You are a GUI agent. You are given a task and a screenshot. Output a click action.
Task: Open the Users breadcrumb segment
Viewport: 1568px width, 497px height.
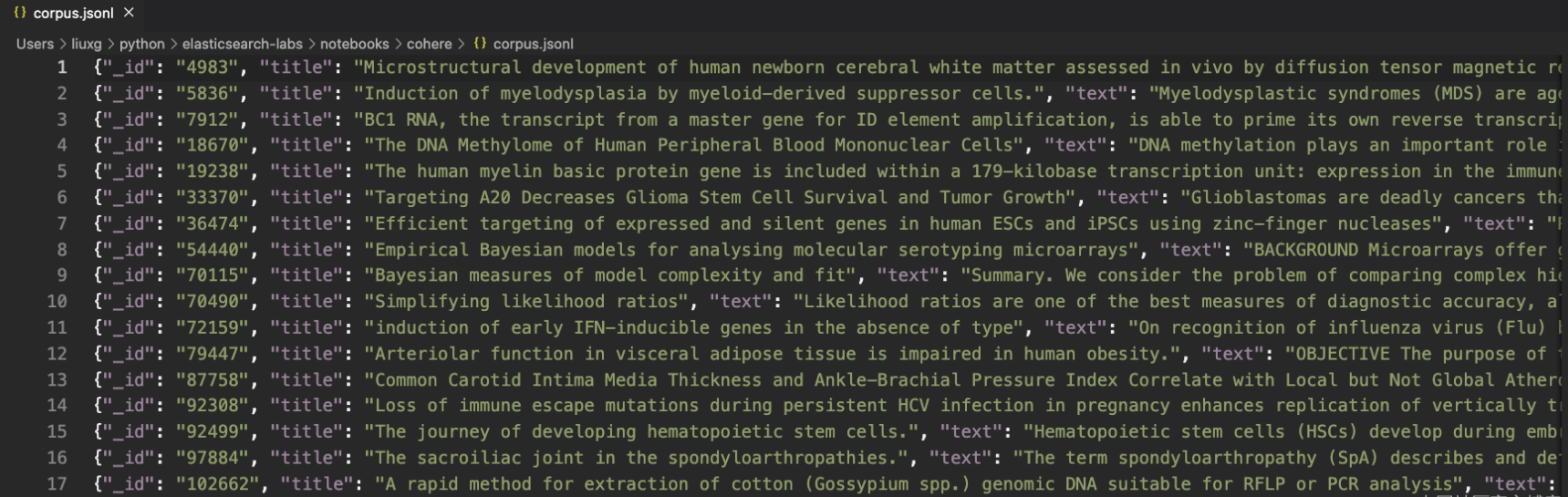coord(35,44)
